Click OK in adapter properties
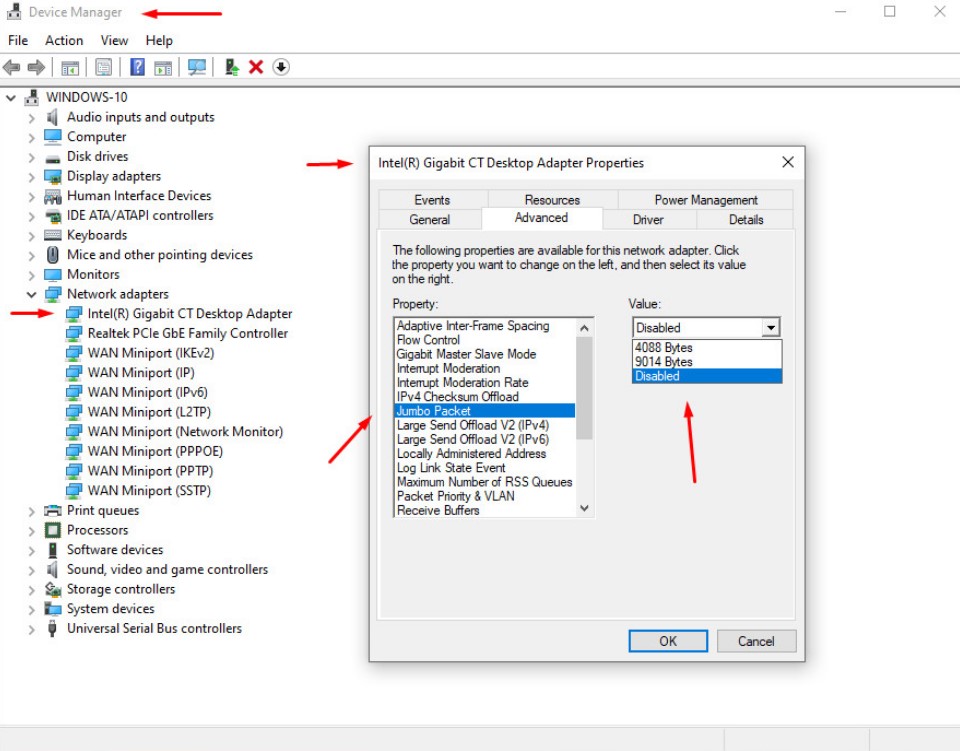Image resolution: width=960 pixels, height=751 pixels. click(x=668, y=641)
